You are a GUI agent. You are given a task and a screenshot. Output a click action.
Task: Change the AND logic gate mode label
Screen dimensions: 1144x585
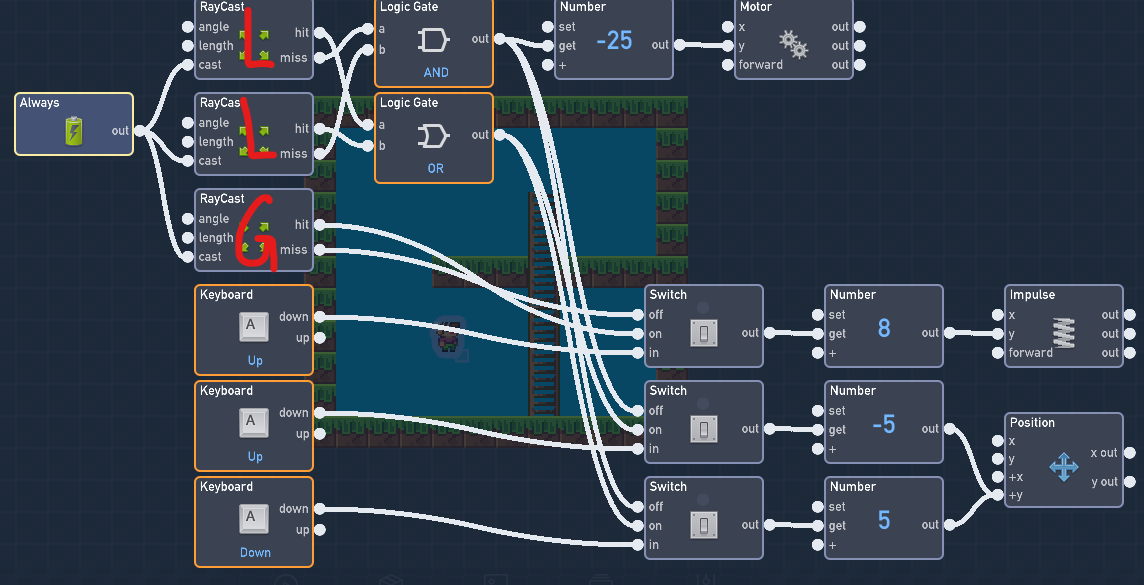pos(436,72)
